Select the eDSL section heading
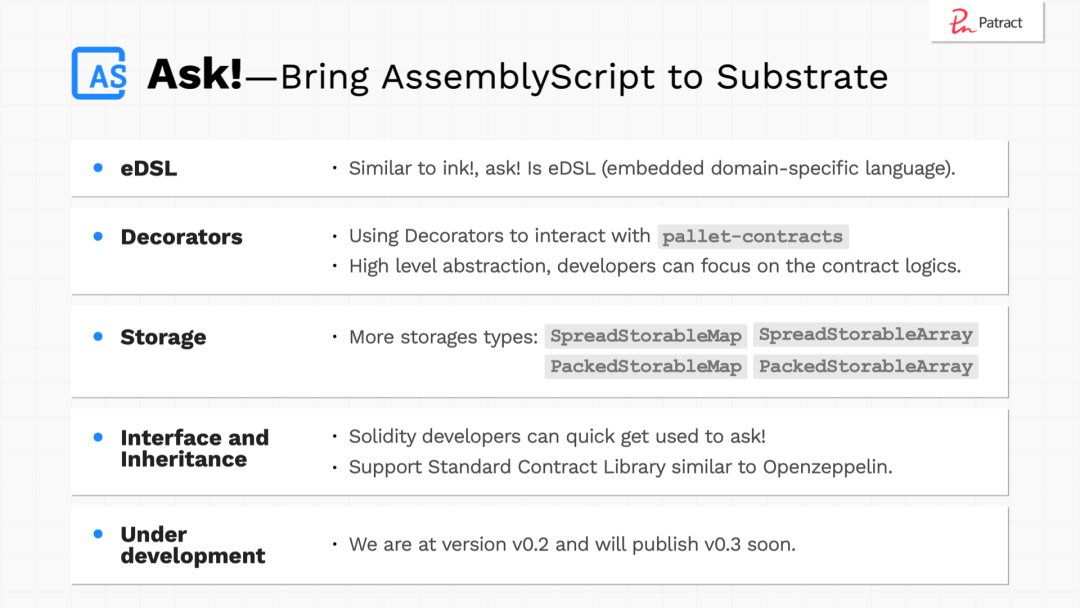1080x608 pixels. tap(149, 169)
